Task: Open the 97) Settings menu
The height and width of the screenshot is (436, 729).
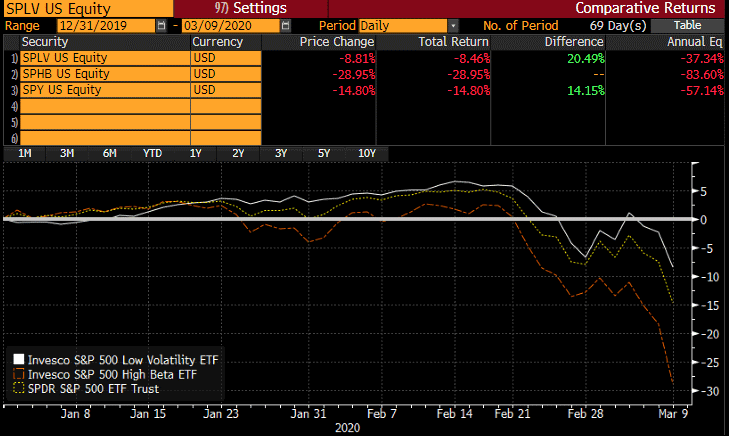Action: point(251,8)
